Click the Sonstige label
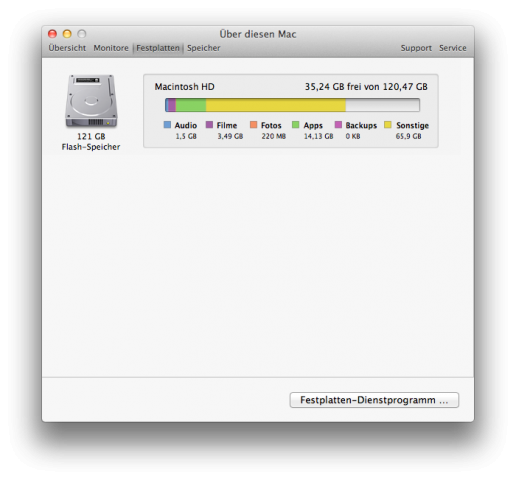516x480 pixels. pyautogui.click(x=412, y=125)
